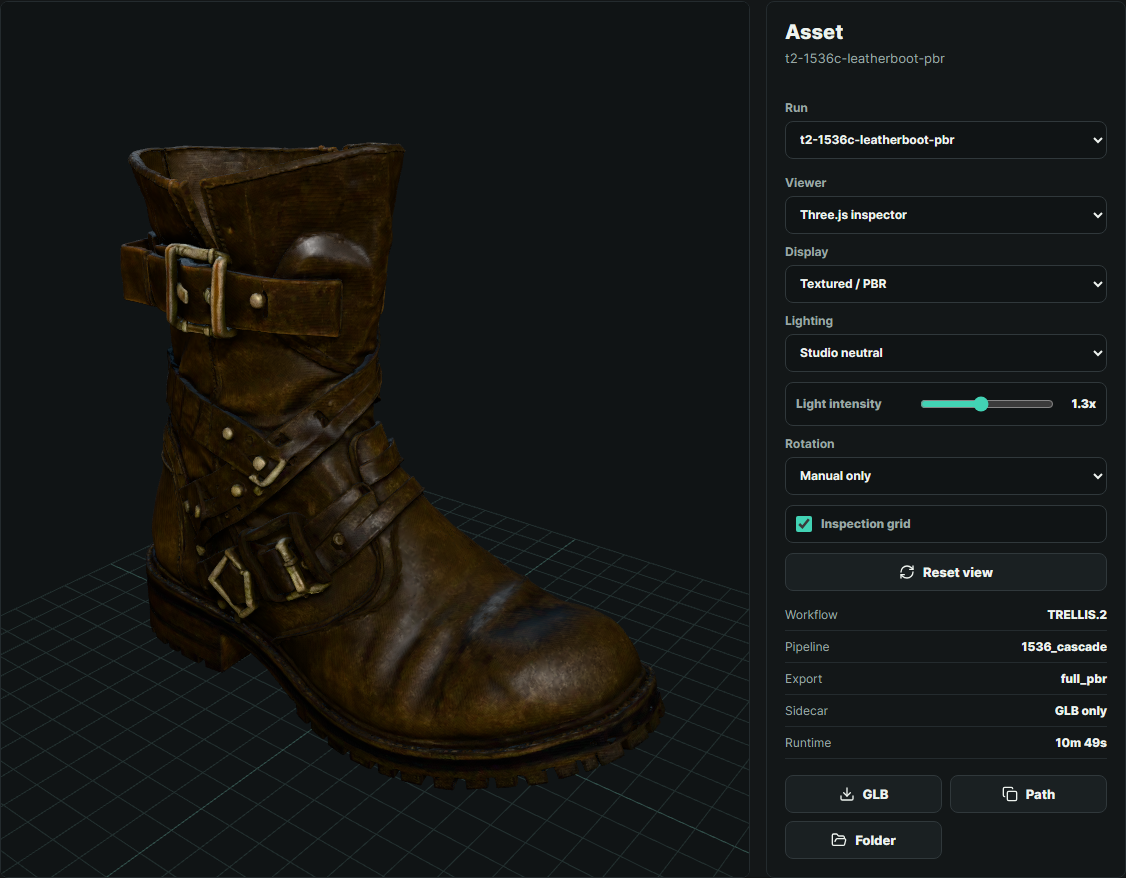This screenshot has width=1126, height=878.
Task: Click the Reset view button
Action: tap(945, 572)
